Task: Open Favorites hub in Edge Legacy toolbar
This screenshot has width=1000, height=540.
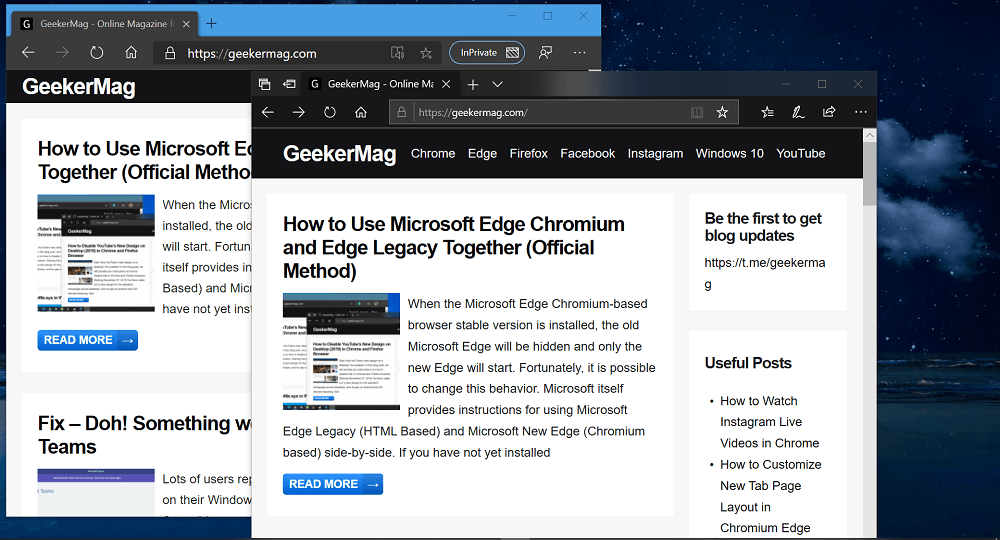Action: point(767,112)
